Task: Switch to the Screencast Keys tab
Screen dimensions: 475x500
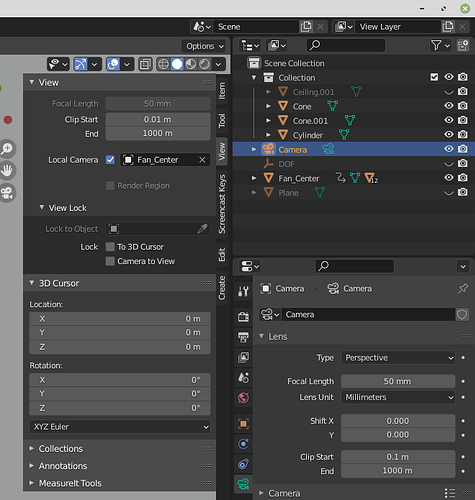Action: coord(222,204)
